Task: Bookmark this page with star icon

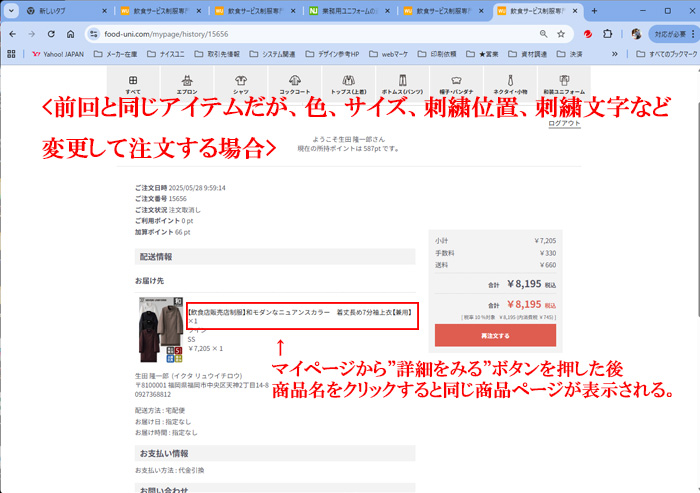Action: click(561, 33)
